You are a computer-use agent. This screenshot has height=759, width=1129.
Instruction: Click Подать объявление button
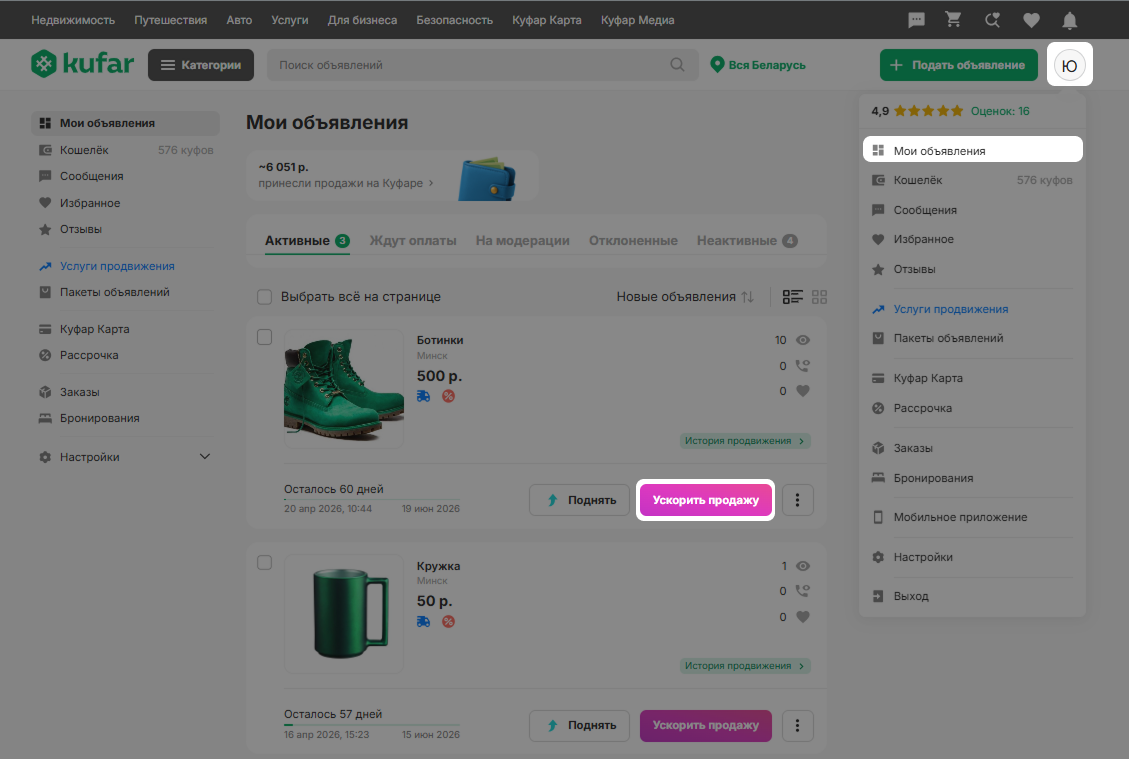pyautogui.click(x=958, y=65)
